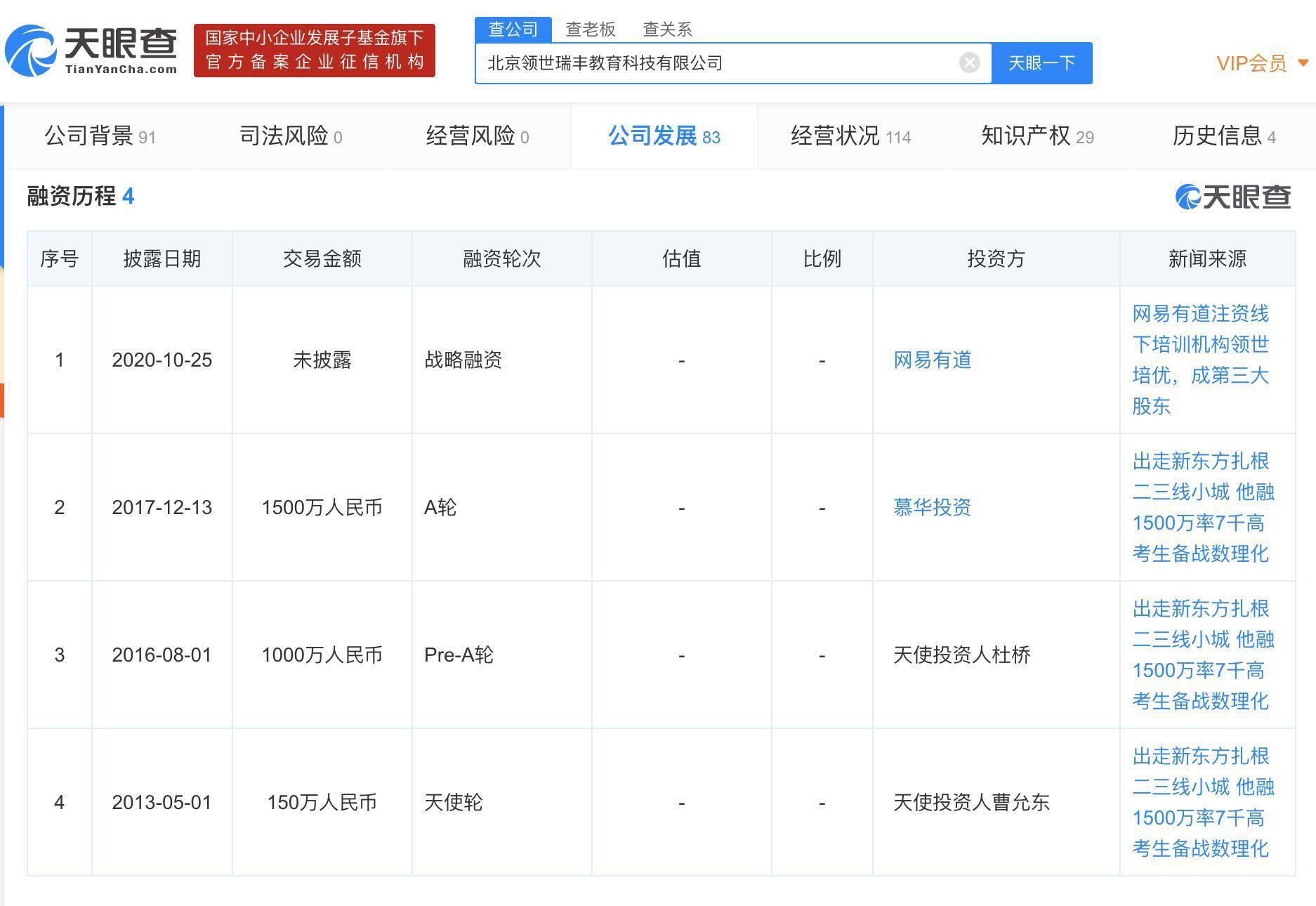The height and width of the screenshot is (906, 1316).
Task: Select the 查公司 search tab
Action: (x=513, y=29)
